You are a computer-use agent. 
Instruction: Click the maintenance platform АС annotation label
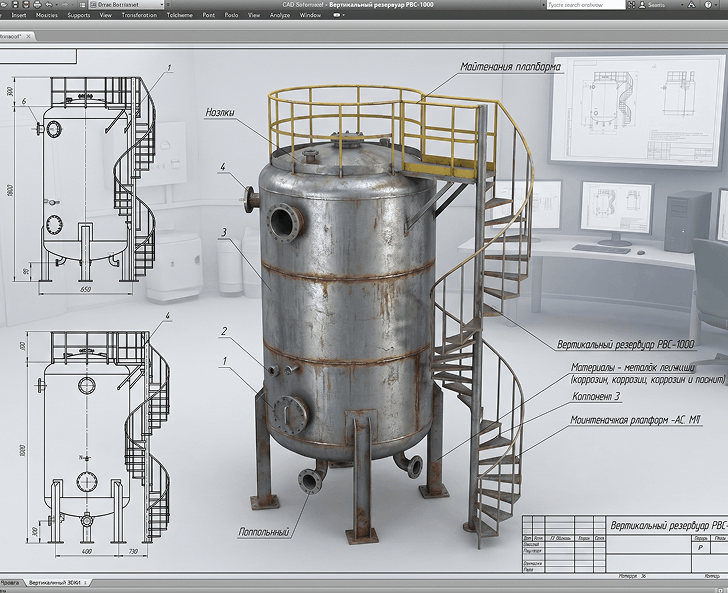(635, 420)
